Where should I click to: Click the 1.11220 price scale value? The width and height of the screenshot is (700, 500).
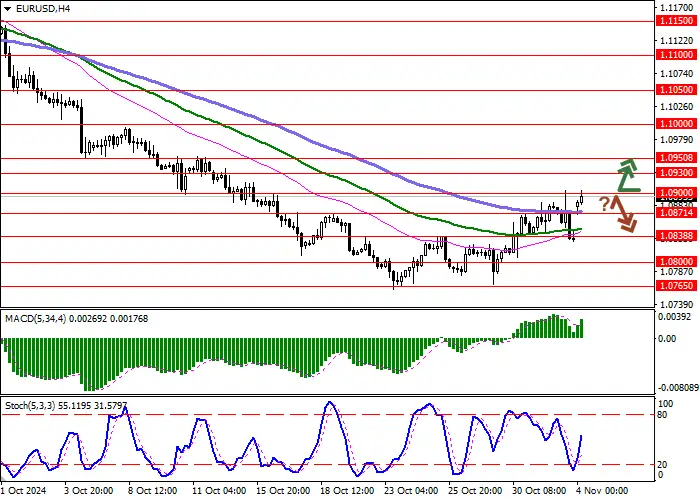[677, 41]
